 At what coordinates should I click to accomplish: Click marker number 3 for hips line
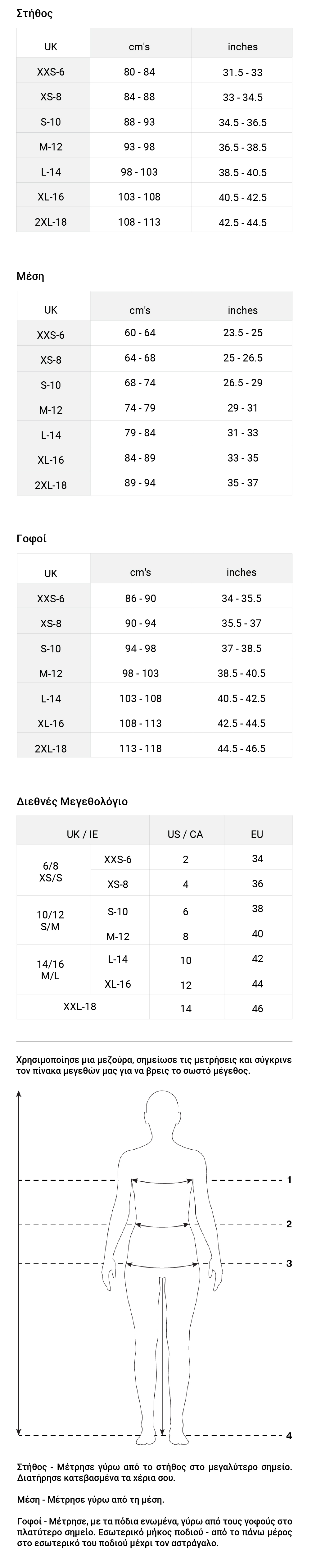289,1264
